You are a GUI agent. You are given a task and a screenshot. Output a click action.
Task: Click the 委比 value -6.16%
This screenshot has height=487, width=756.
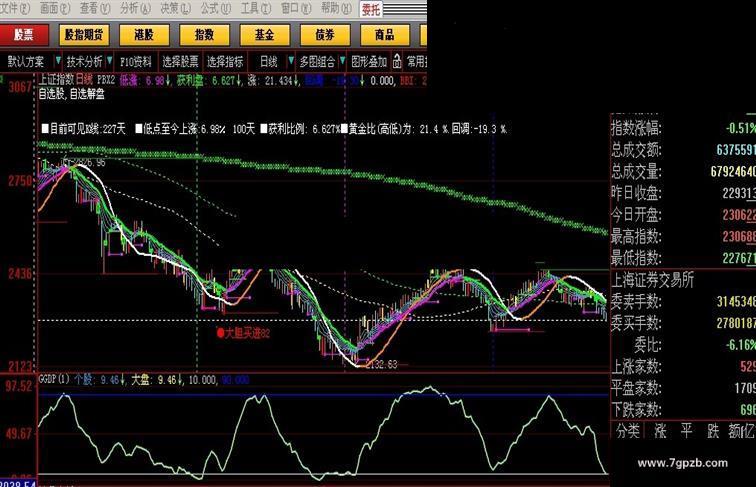pos(741,345)
